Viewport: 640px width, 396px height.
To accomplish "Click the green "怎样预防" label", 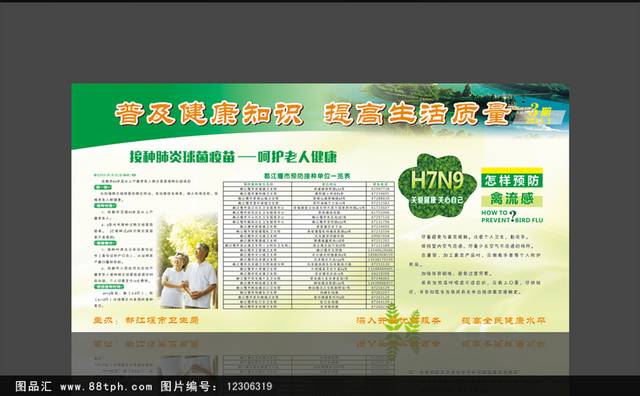I will 512,180.
